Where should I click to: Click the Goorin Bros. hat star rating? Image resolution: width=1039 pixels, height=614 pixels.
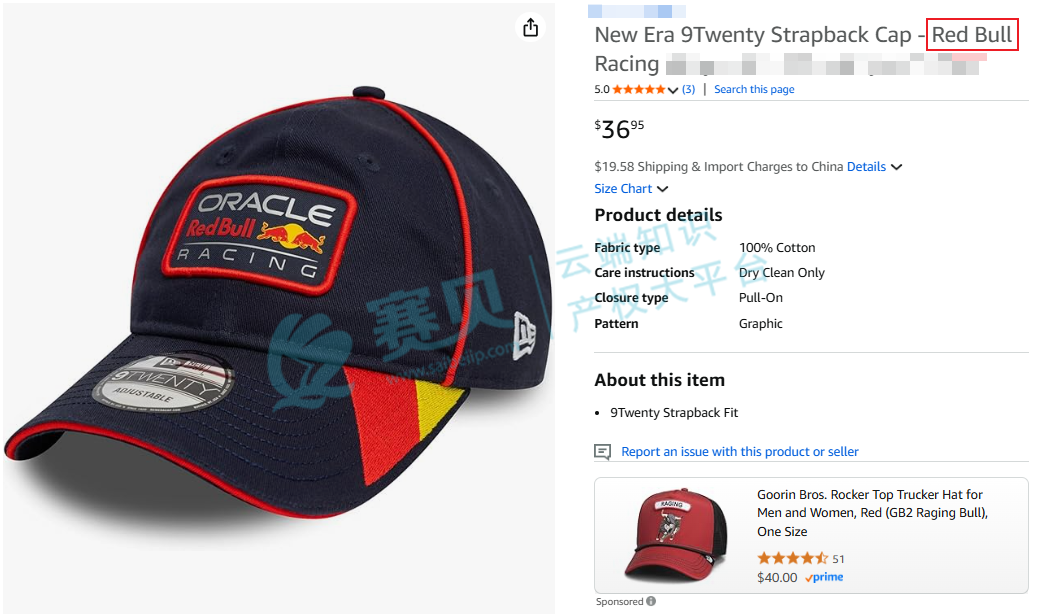pyautogui.click(x=792, y=559)
